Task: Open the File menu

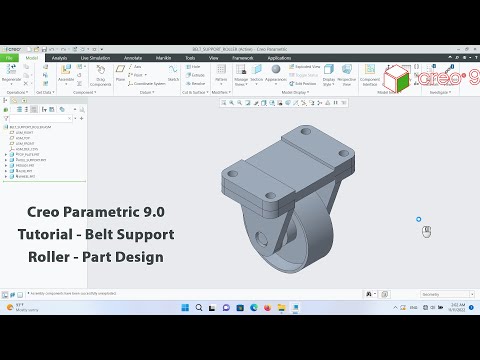Action: pos(9,58)
